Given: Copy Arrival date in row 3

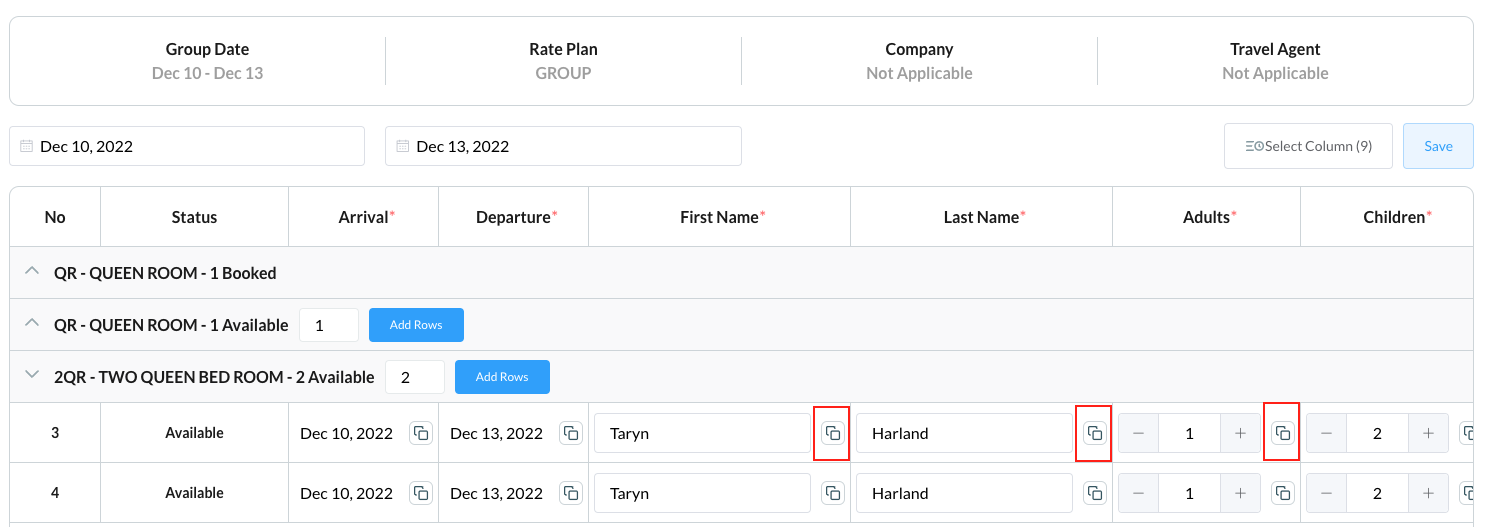Looking at the screenshot, I should (421, 433).
